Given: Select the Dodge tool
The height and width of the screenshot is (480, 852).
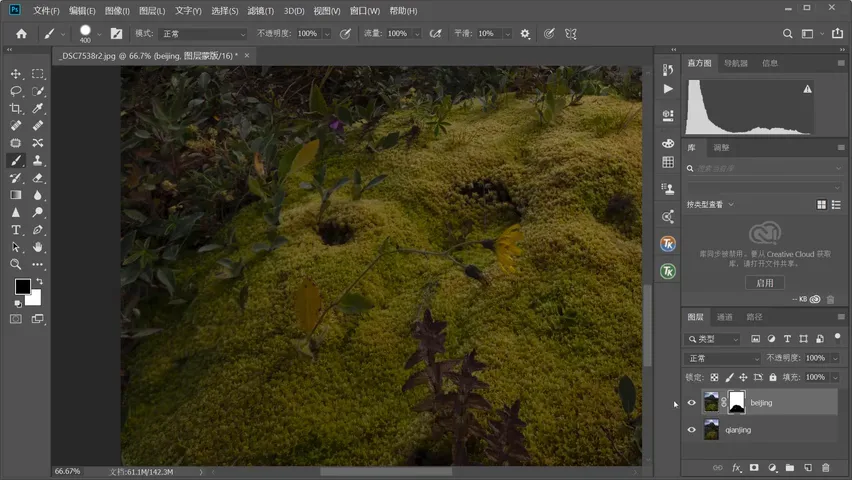Looking at the screenshot, I should [37, 213].
